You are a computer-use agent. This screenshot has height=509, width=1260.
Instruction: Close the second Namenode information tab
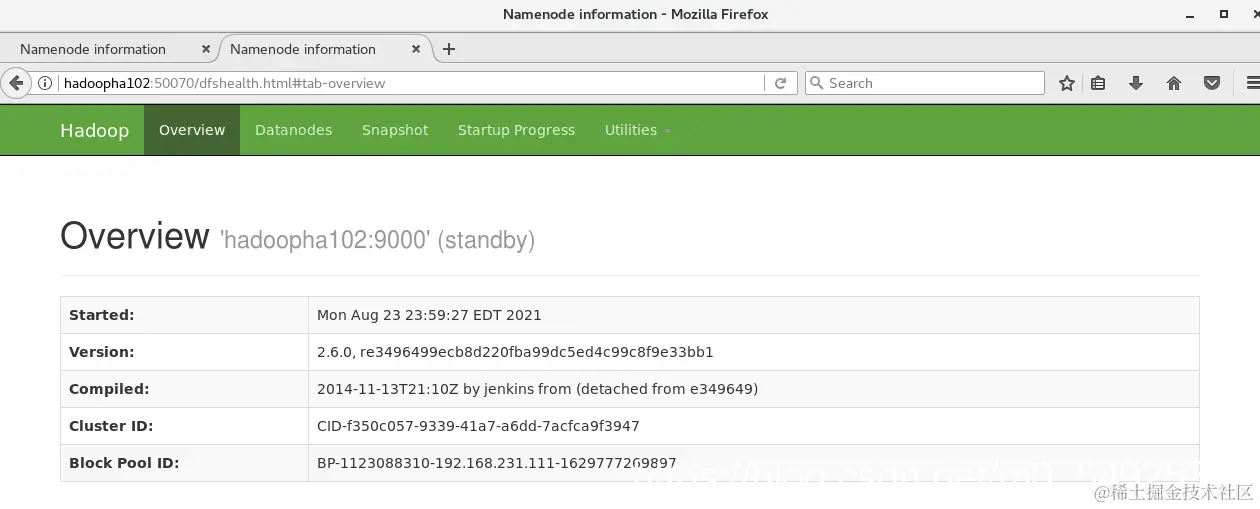(x=416, y=49)
